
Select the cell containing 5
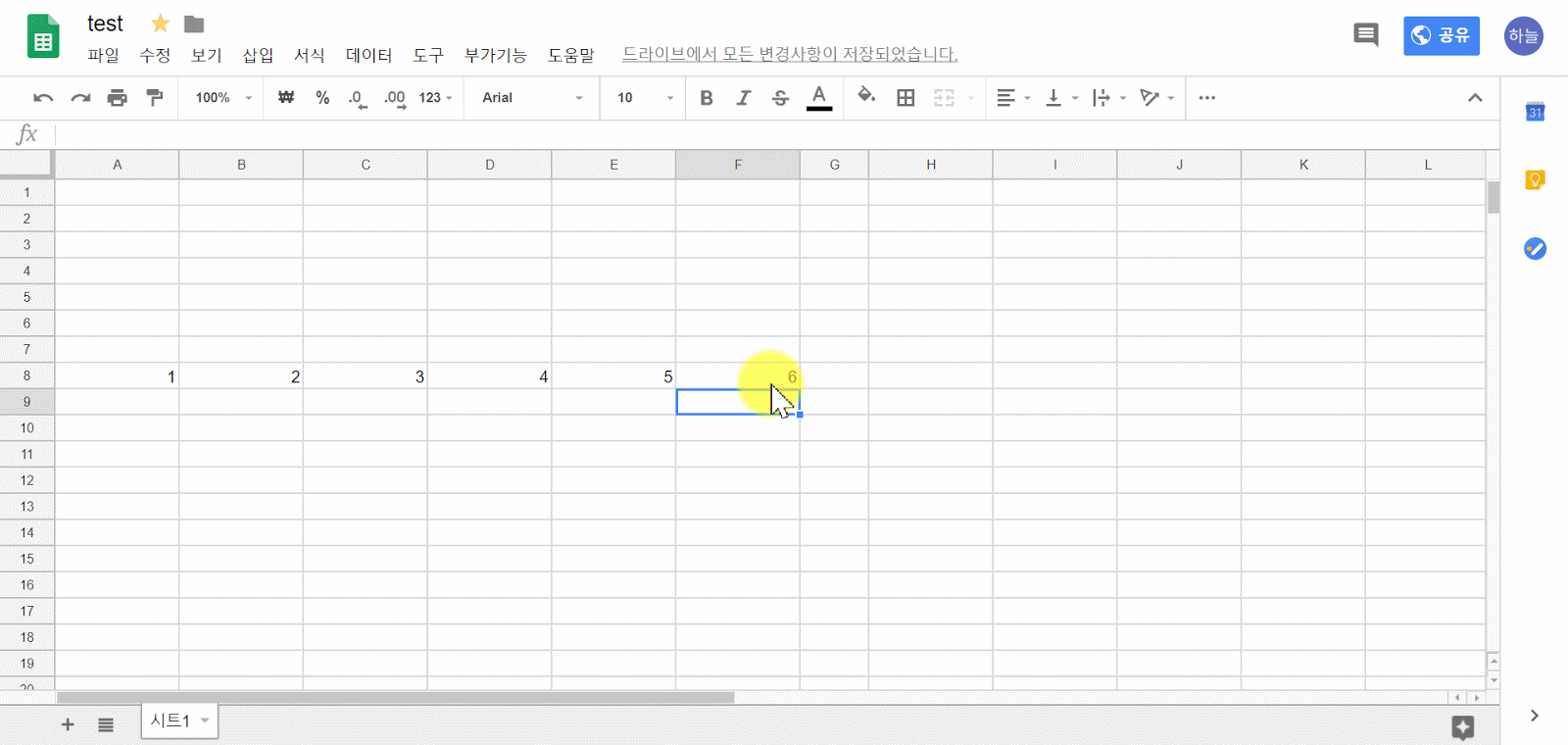613,376
